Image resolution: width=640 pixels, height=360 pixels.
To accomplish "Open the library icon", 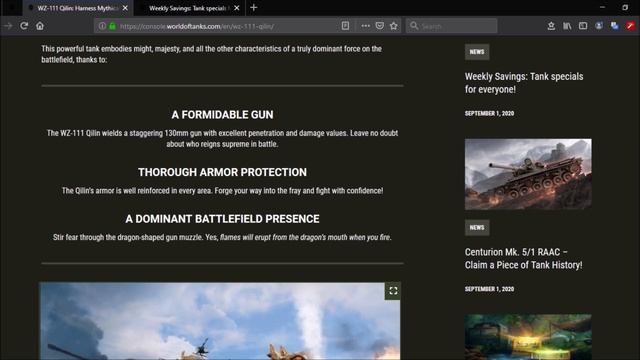I will [x=567, y=26].
